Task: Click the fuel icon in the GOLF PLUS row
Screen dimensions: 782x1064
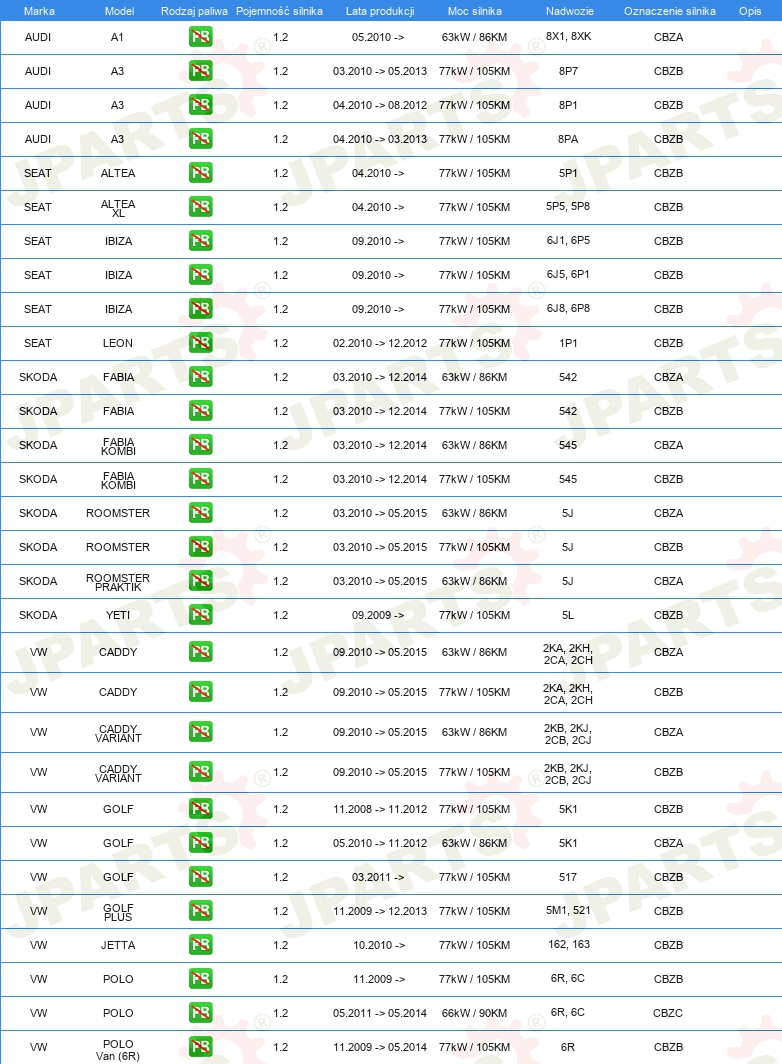Action: (x=200, y=910)
